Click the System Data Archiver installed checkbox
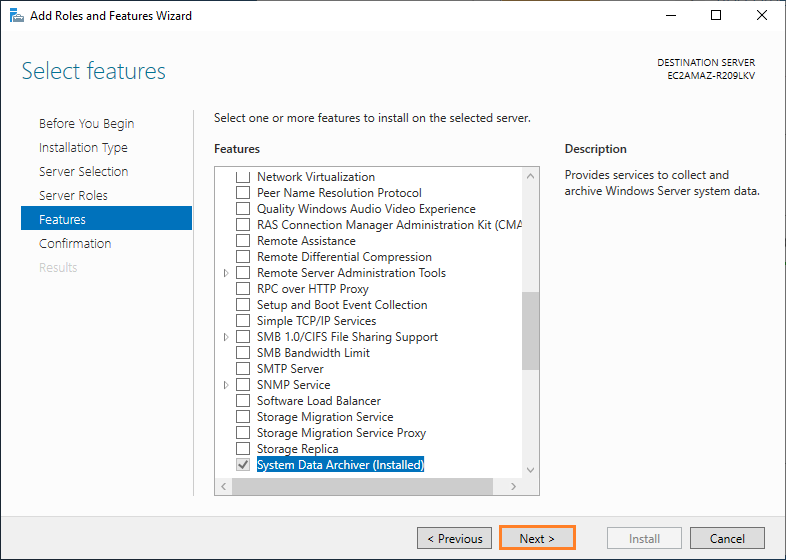Viewport: 786px width, 560px height. (x=243, y=465)
